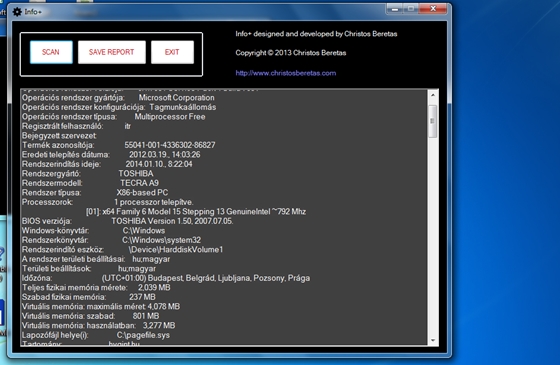Click the boot time 2014.01.10., 8:22:04
This screenshot has height=365, width=560.
(159, 164)
